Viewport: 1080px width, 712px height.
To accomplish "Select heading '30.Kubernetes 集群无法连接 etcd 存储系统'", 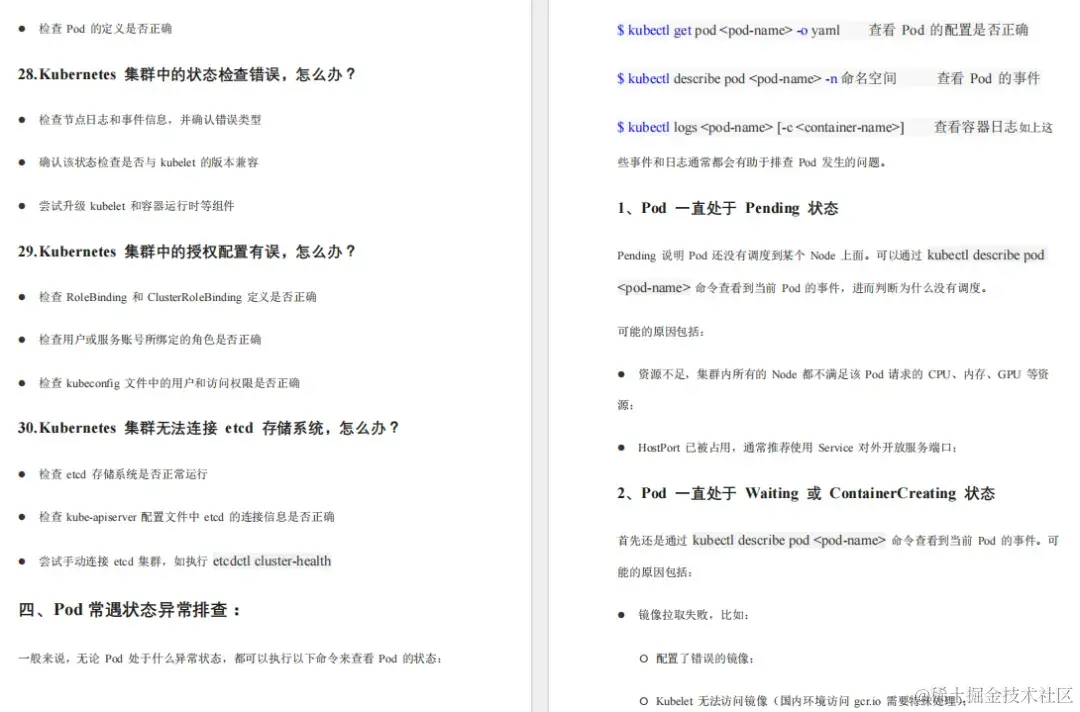I will pos(211,428).
